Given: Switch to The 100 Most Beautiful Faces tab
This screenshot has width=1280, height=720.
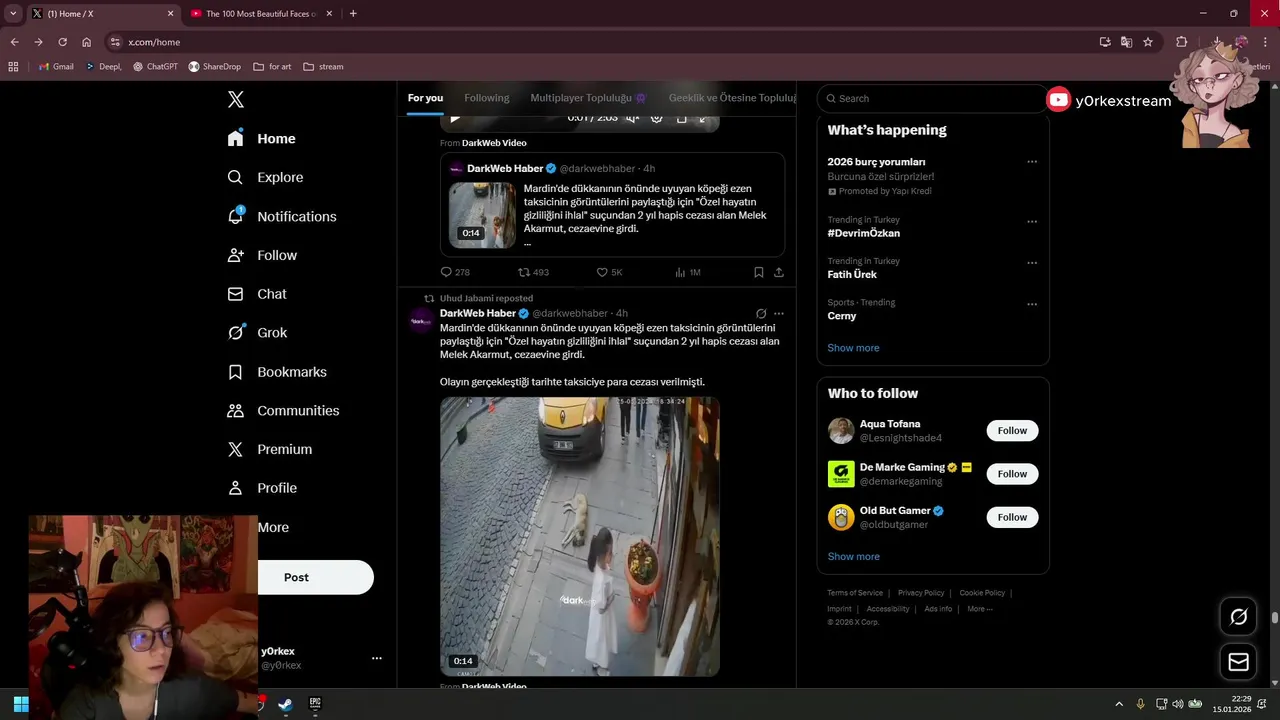Looking at the screenshot, I should 260,14.
